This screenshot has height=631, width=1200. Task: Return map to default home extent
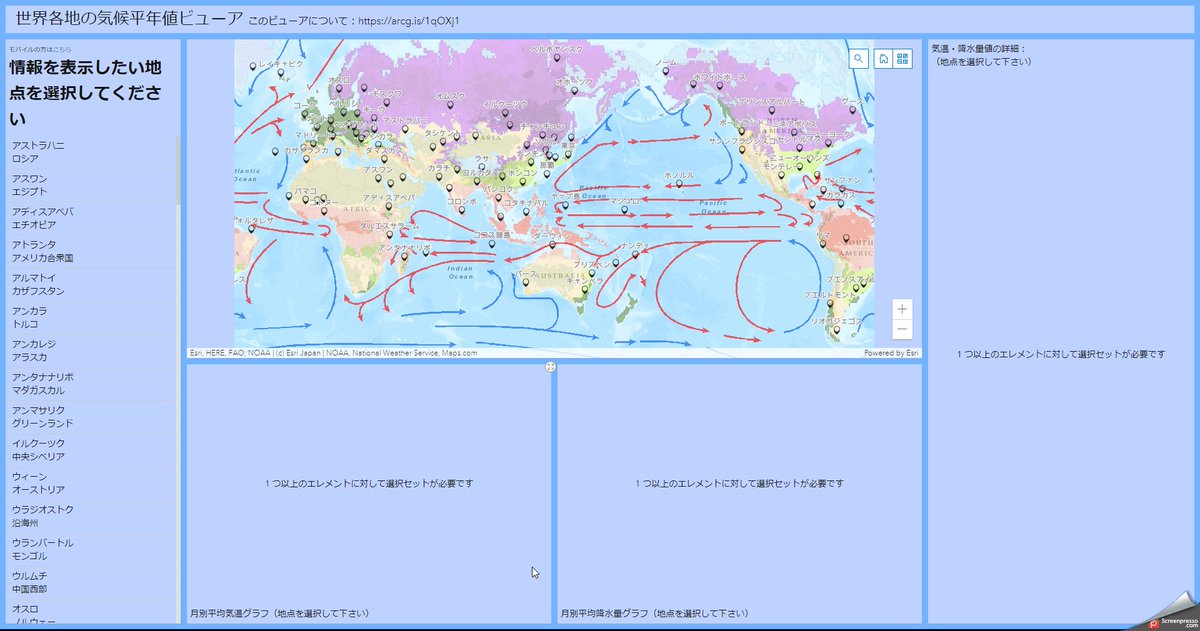(883, 59)
